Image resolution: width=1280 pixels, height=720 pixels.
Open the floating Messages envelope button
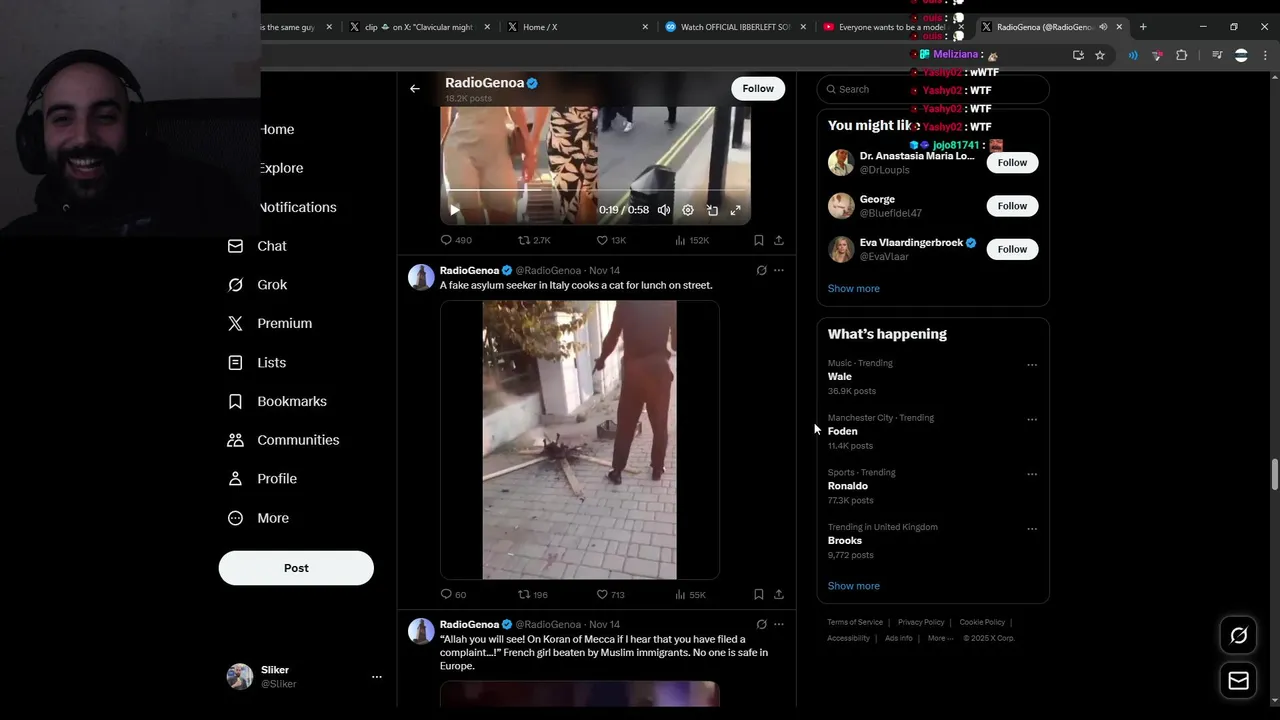[1238, 681]
